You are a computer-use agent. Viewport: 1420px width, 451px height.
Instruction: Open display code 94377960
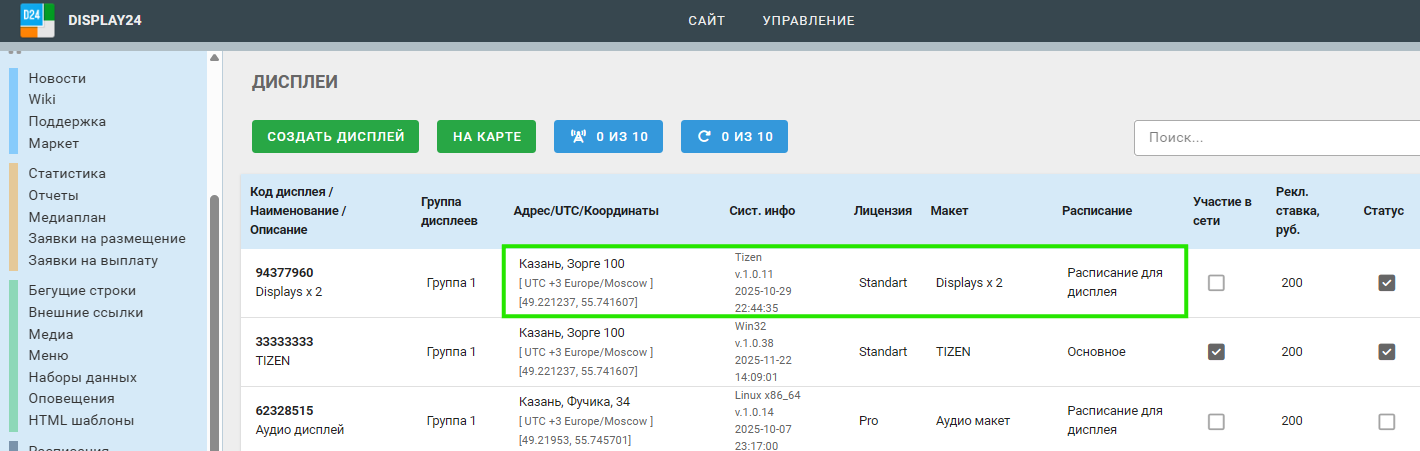[284, 272]
